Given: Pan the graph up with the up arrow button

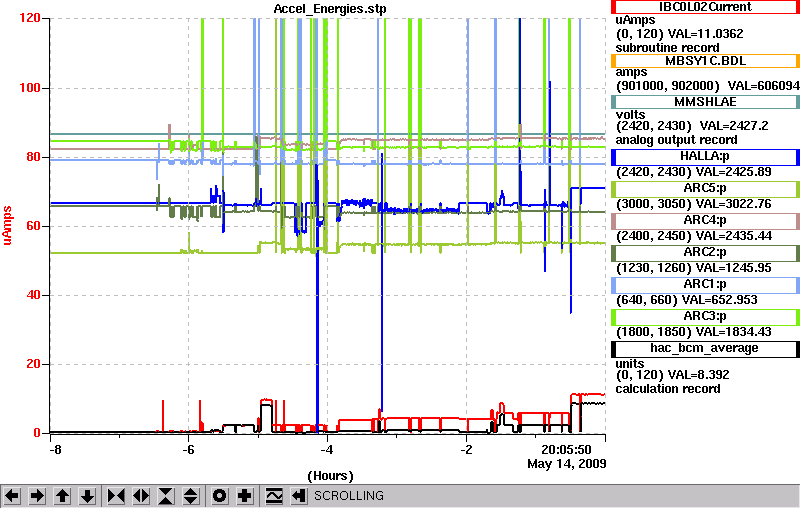Looking at the screenshot, I should tap(62, 495).
